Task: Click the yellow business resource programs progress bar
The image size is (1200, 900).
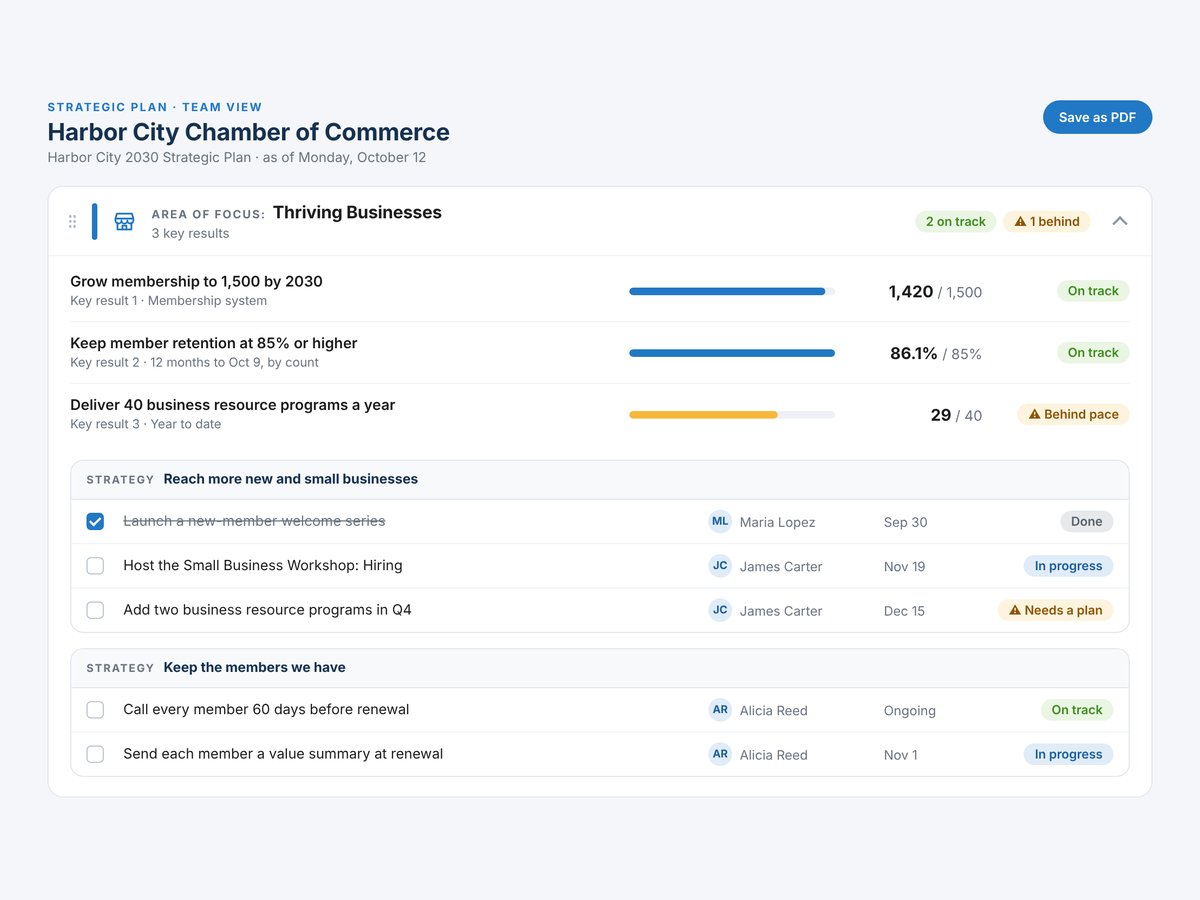Action: point(732,414)
